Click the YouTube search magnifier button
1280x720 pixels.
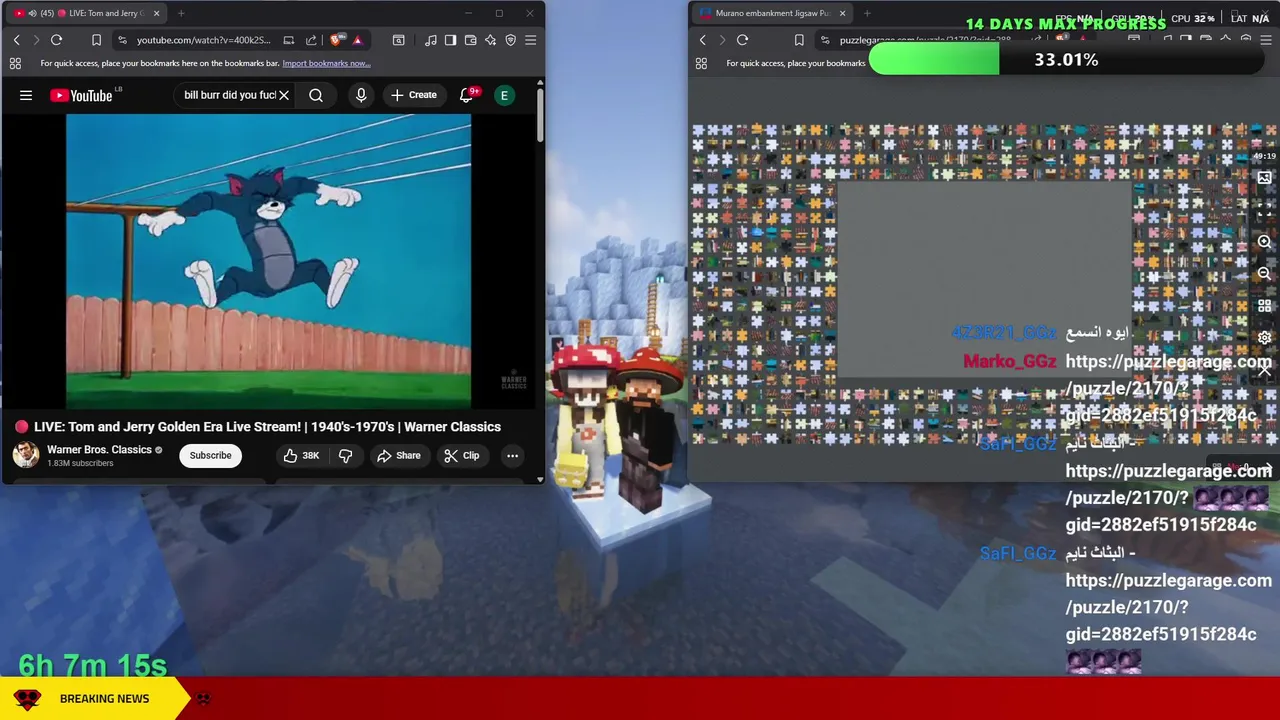[316, 95]
